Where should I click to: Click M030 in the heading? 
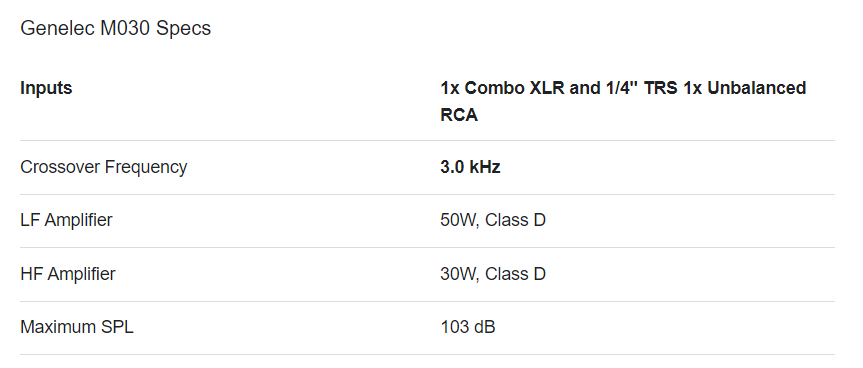125,28
